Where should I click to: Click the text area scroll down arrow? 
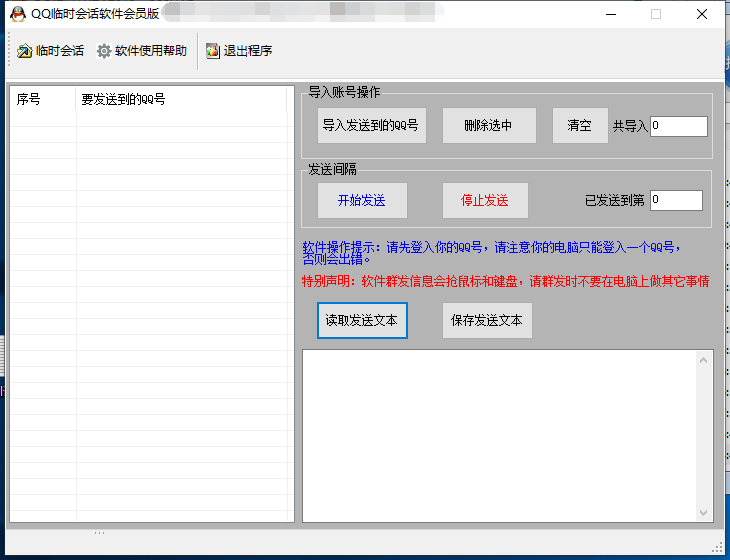coord(703,513)
